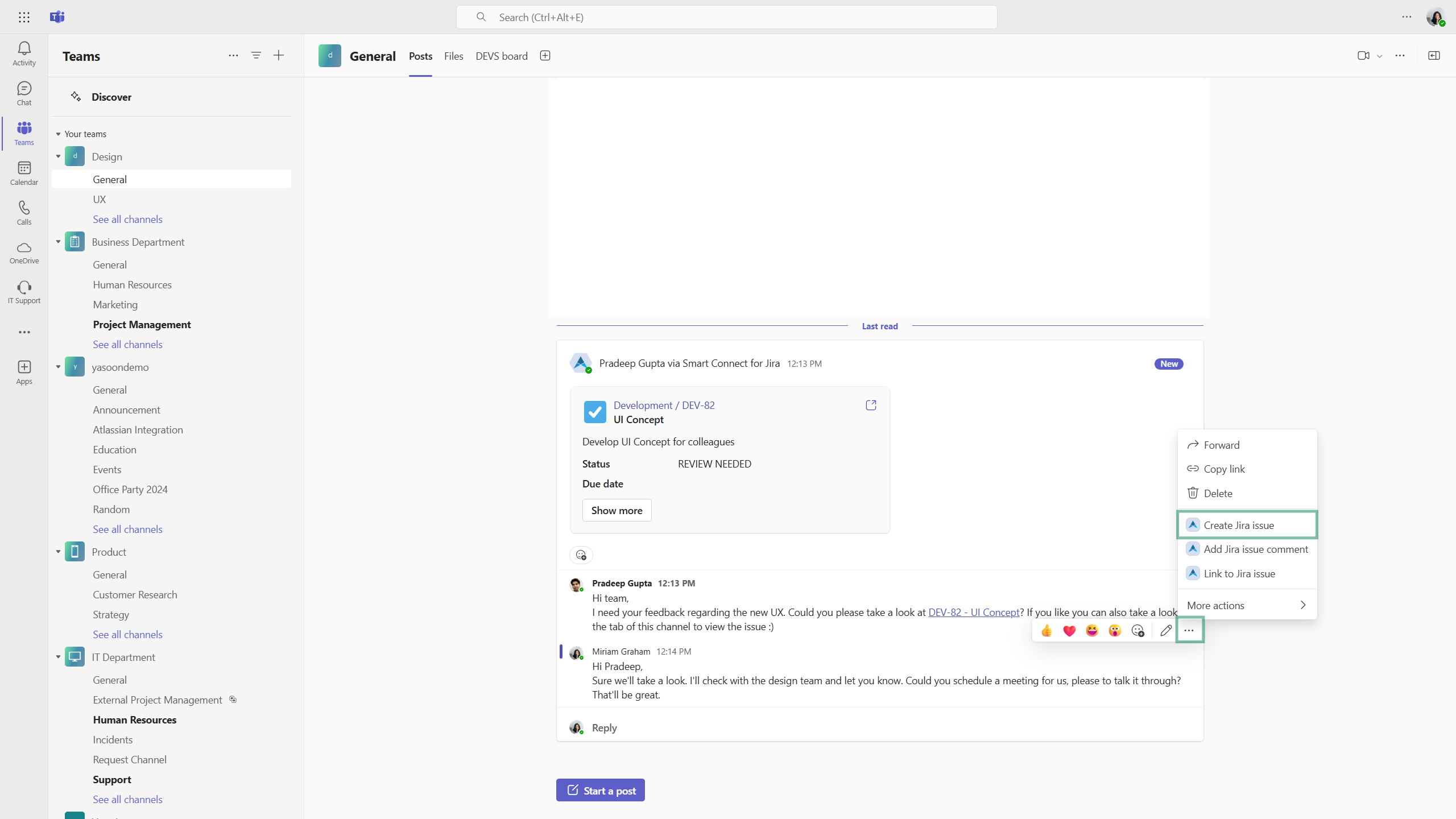Open the Calendar app in sidebar
This screenshot has width=1456, height=819.
(x=24, y=173)
